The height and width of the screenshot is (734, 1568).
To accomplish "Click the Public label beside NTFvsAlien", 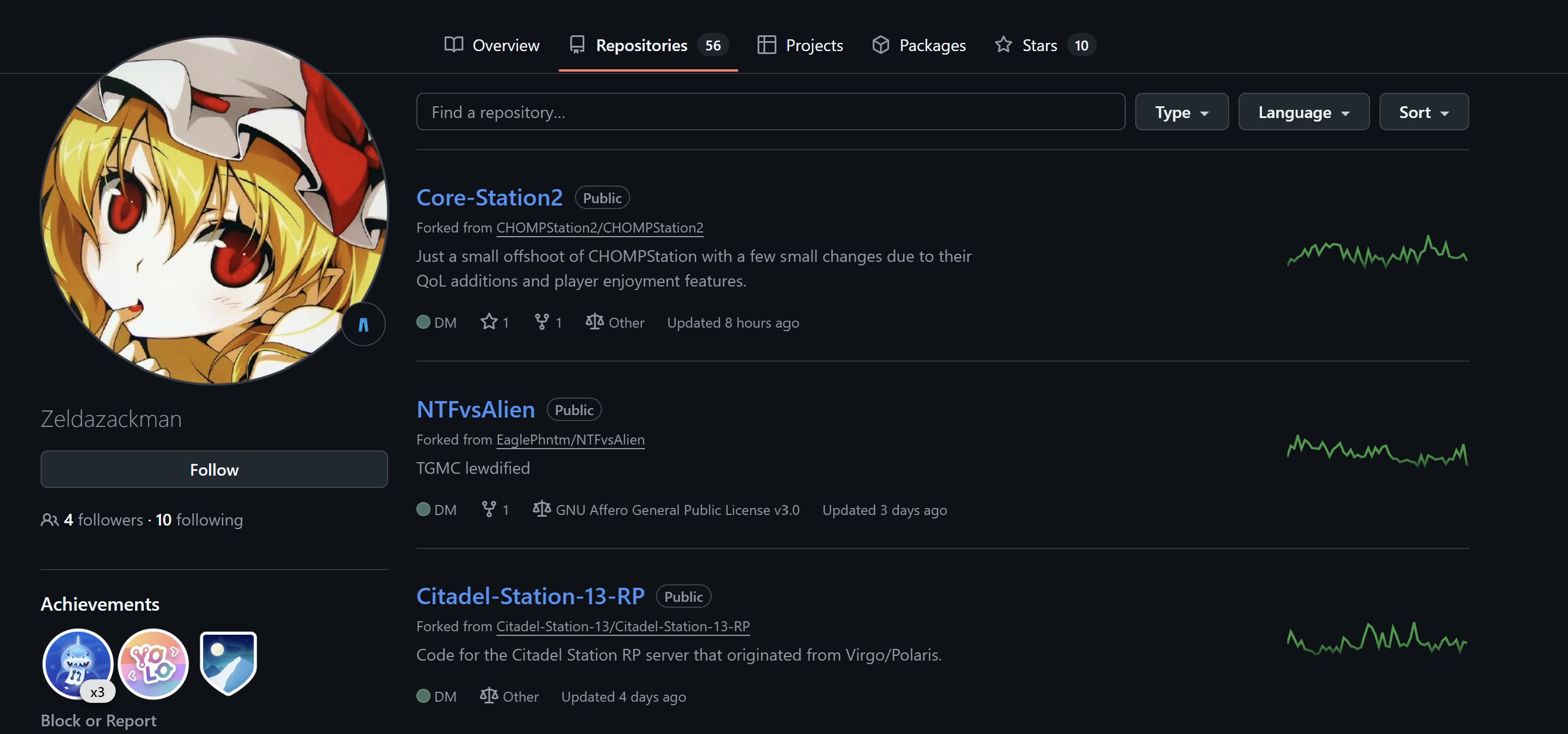I will pyautogui.click(x=574, y=410).
